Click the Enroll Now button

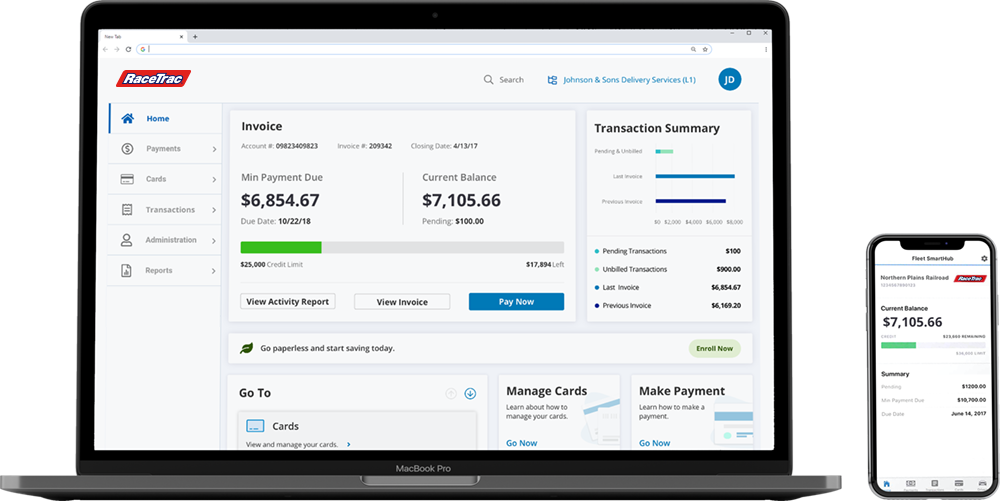click(x=714, y=349)
